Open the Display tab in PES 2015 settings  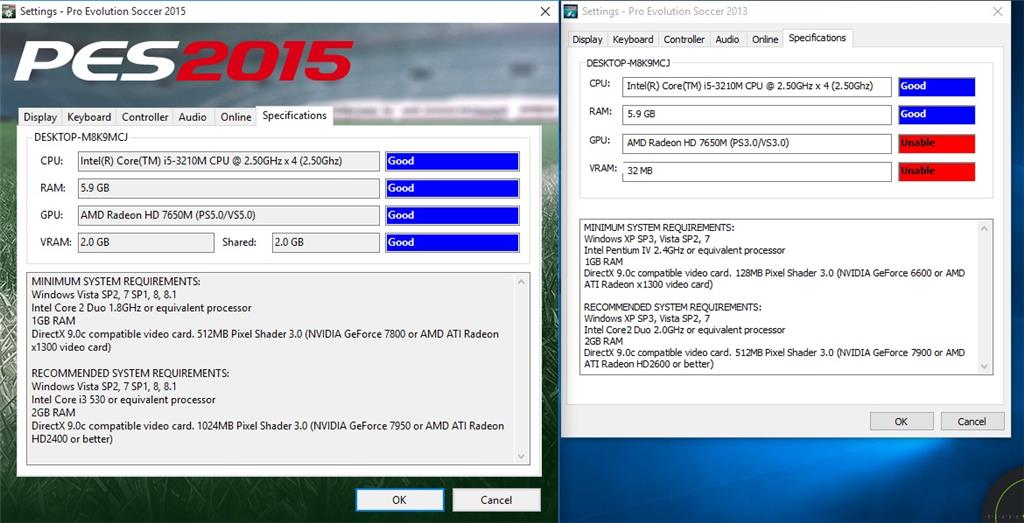coord(40,117)
